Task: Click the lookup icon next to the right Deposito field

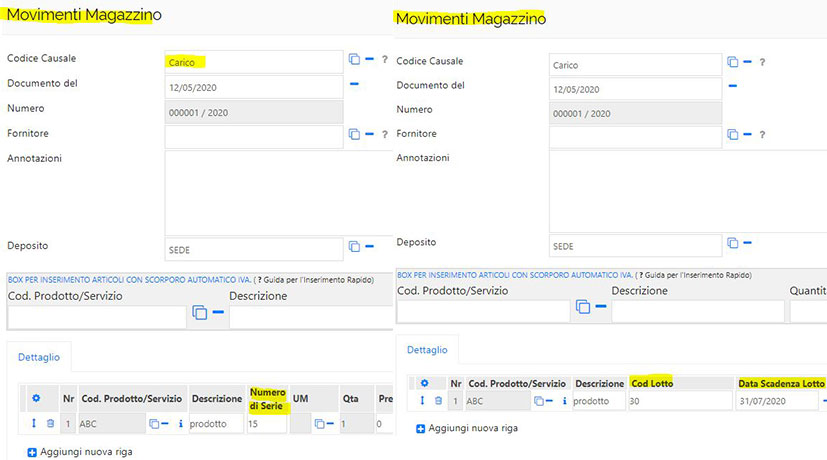Action: click(x=733, y=243)
